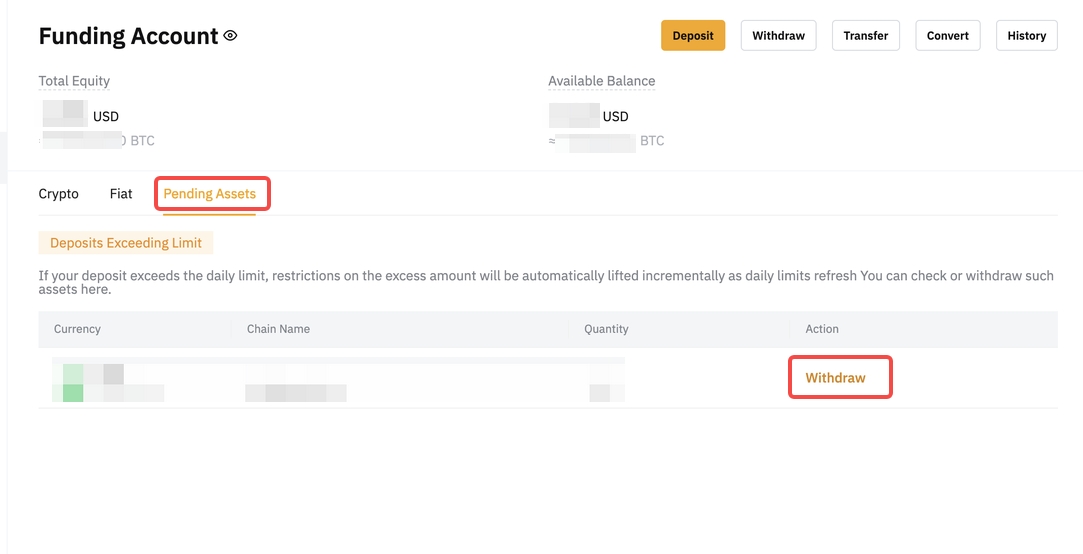1083x554 pixels.
Task: Click the Available Balance label
Action: (x=601, y=81)
